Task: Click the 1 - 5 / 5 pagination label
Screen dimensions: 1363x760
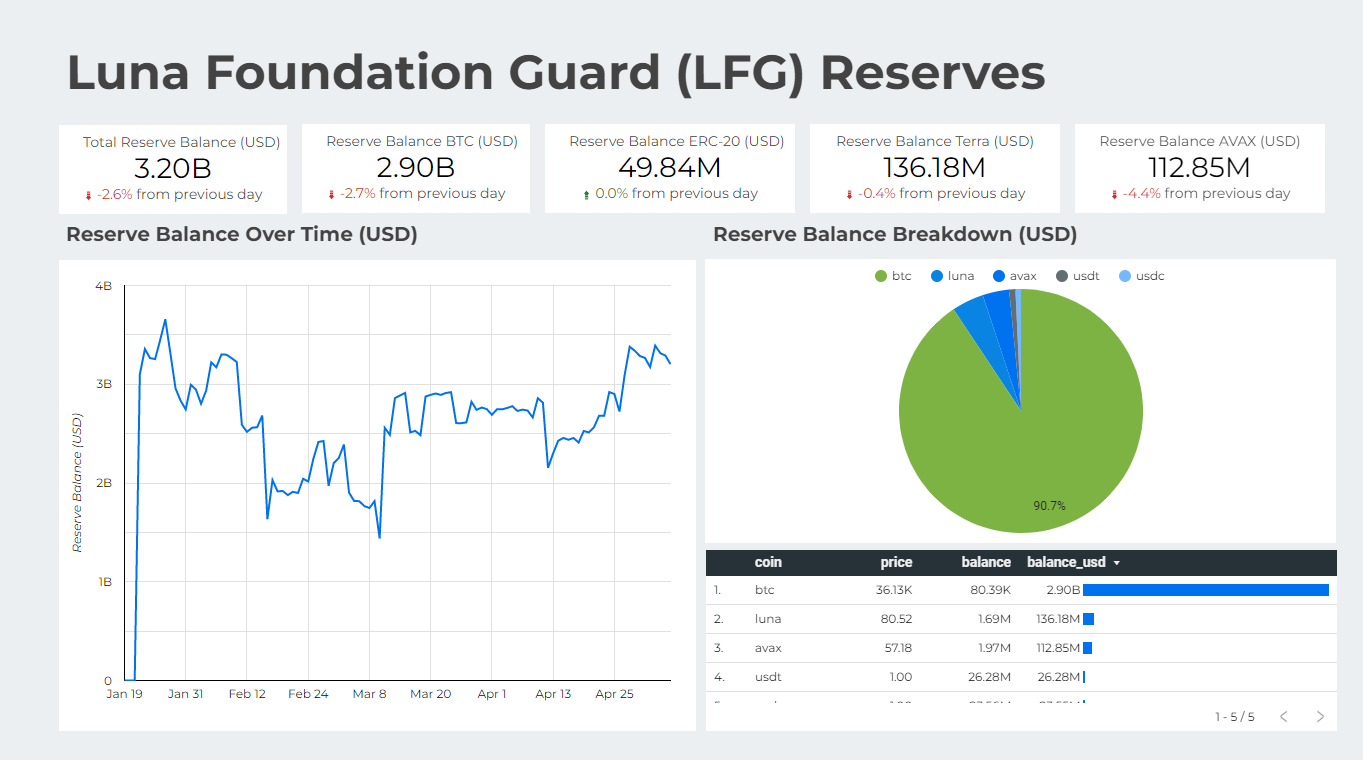Action: (x=1234, y=717)
